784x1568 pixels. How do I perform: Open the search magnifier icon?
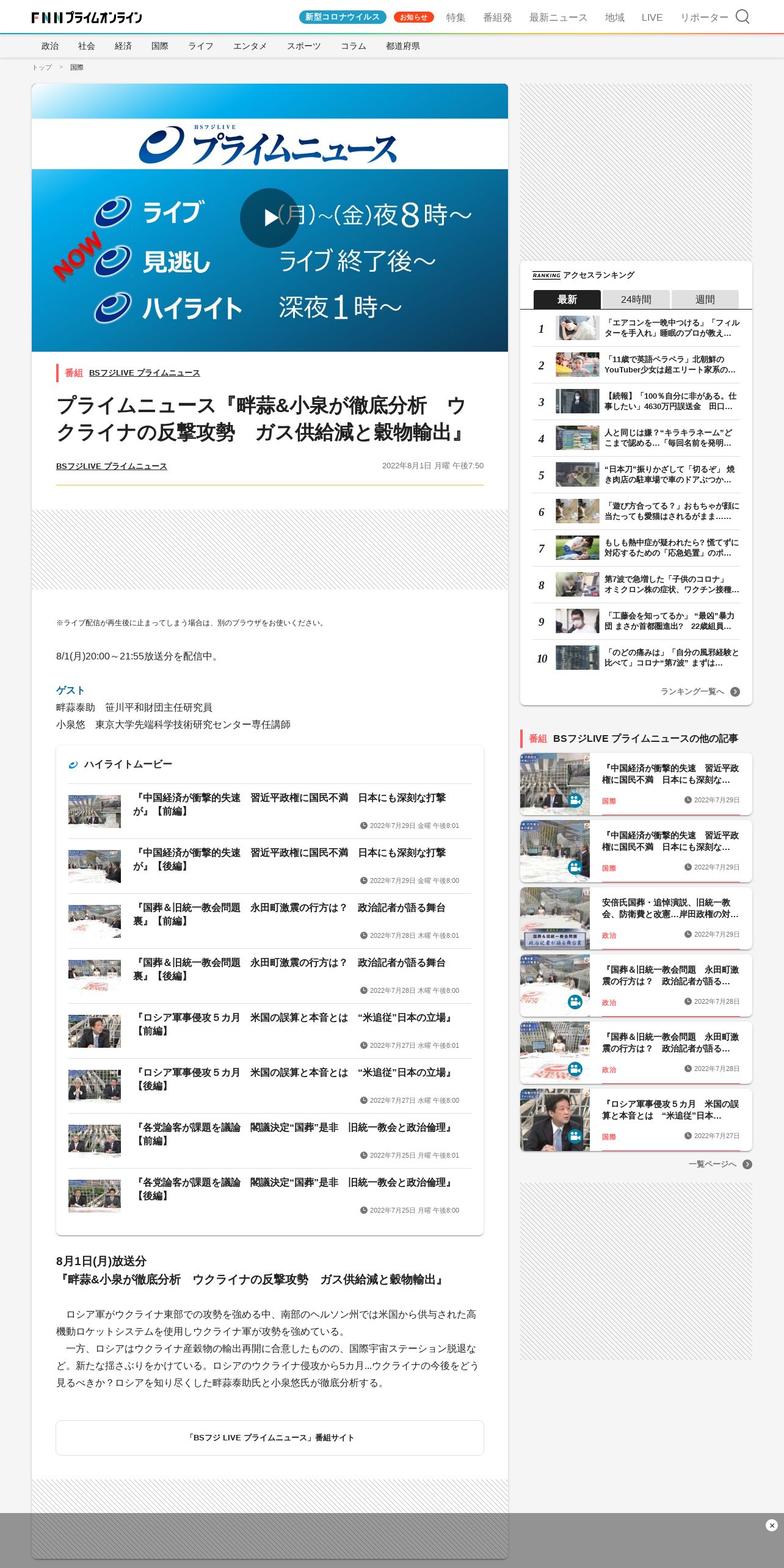742,16
